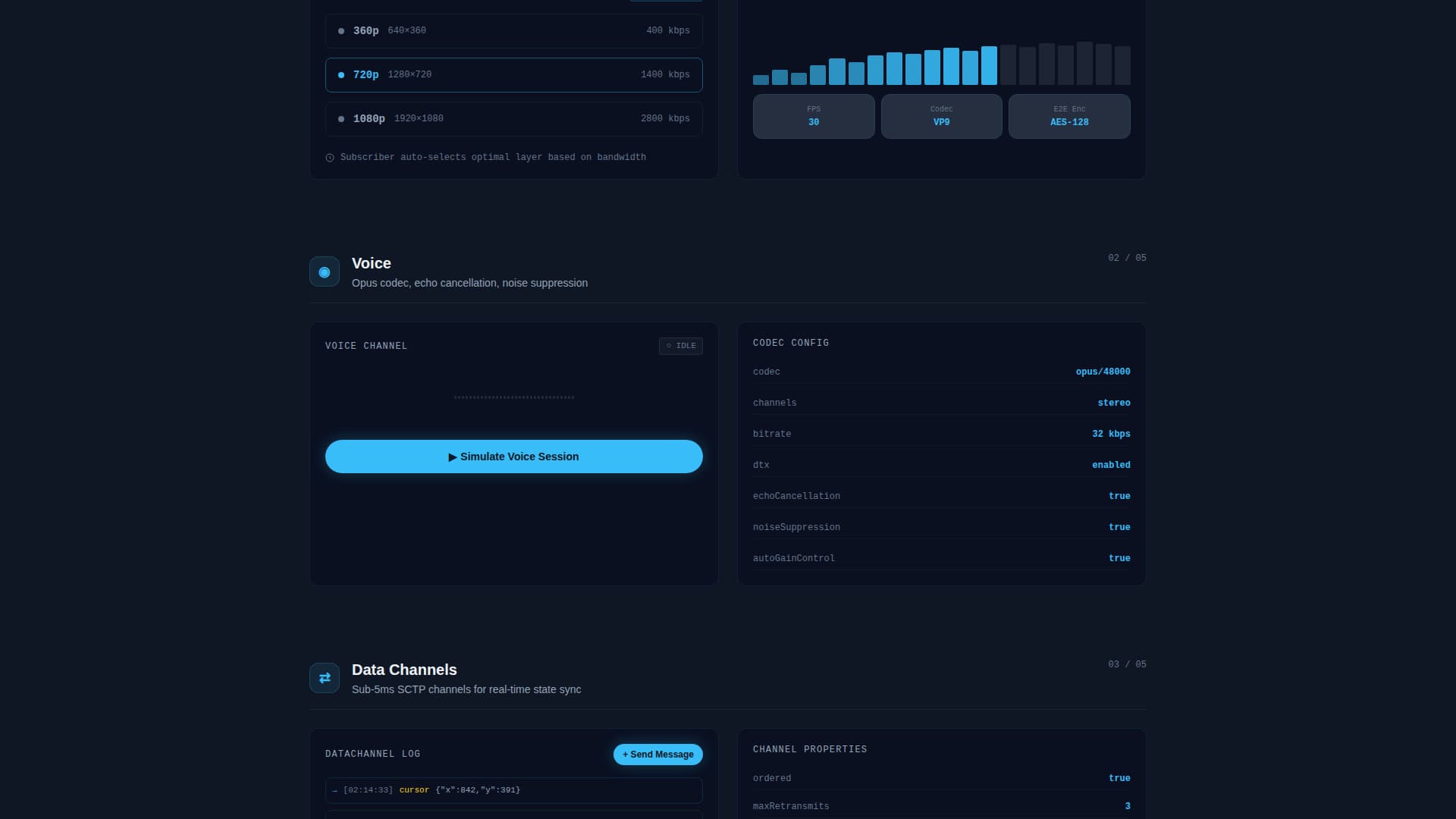1456x819 pixels.
Task: Click the 1400 kbps bitrate label
Action: [x=665, y=74]
